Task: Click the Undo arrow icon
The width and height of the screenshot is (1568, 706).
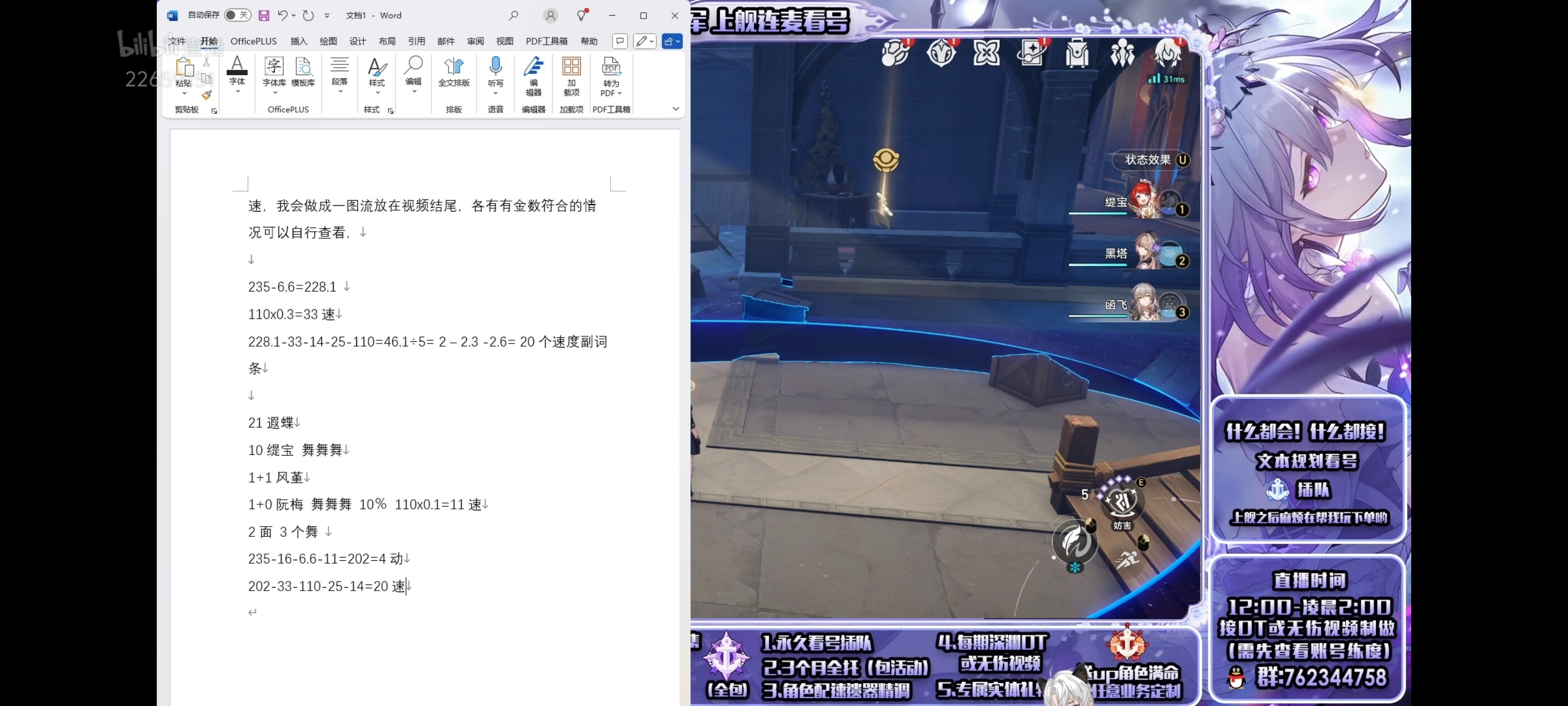Action: tap(282, 15)
